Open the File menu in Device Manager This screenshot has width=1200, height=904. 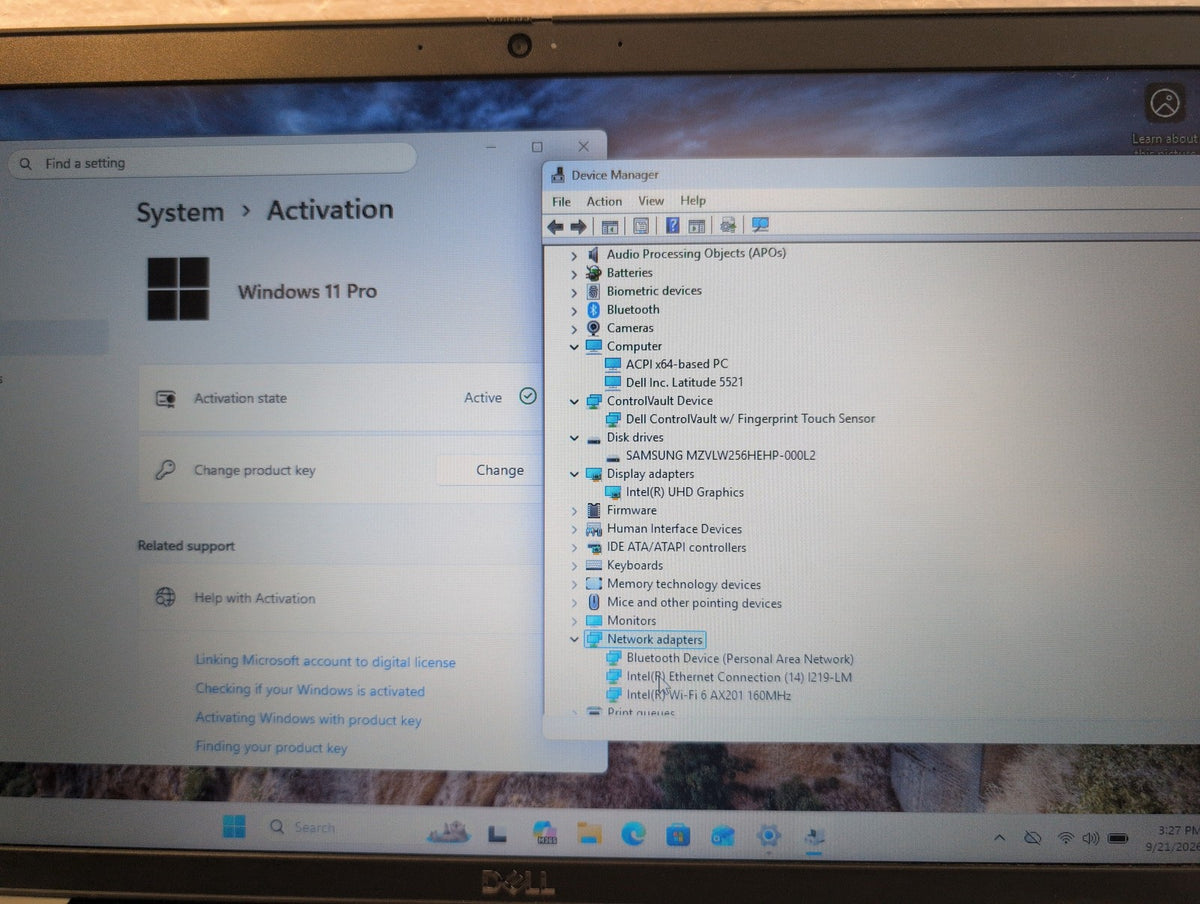coord(562,201)
